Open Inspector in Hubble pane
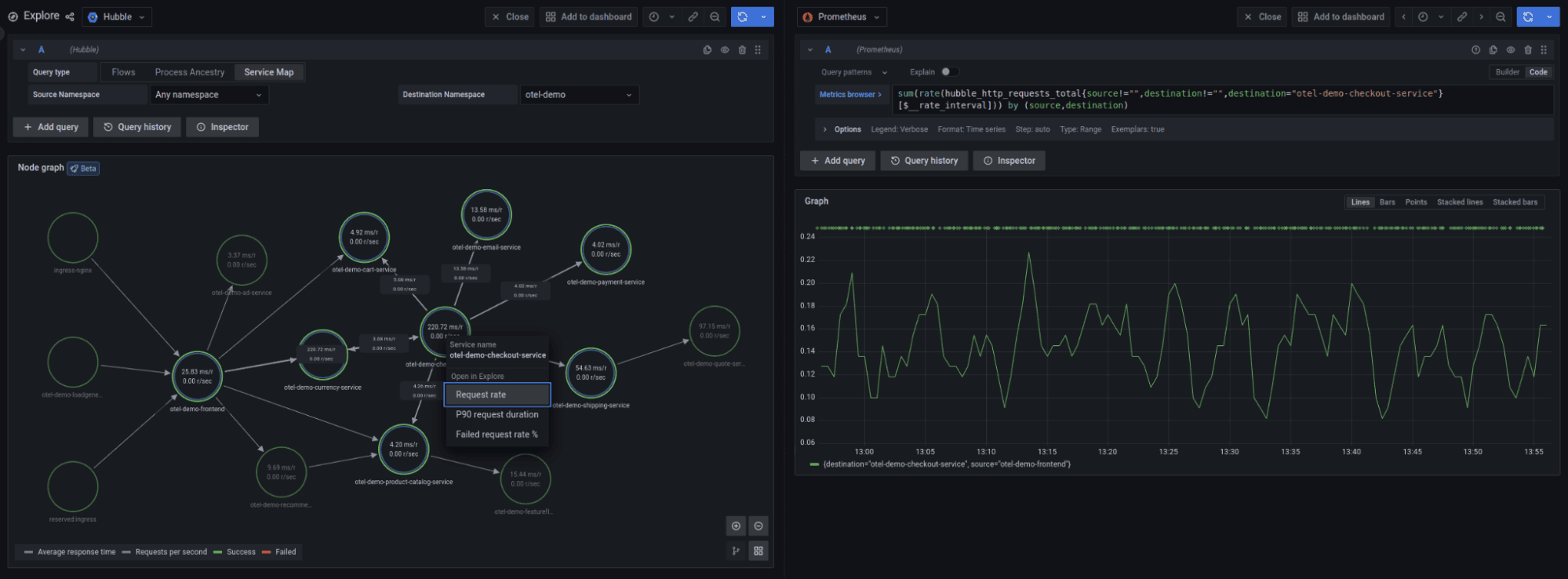1568x579 pixels. tap(222, 127)
